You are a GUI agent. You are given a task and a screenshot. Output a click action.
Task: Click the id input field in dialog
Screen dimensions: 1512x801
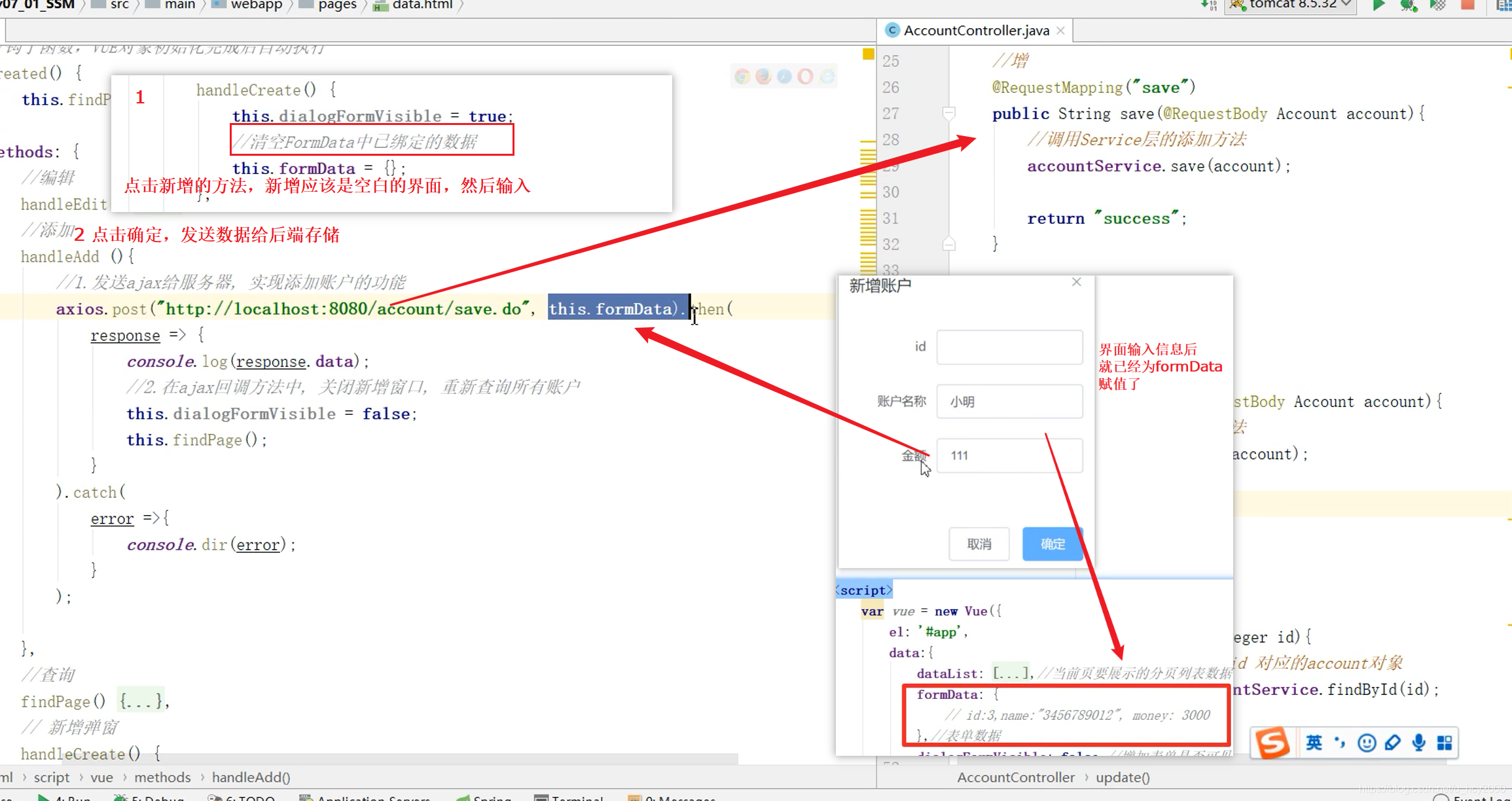(x=1009, y=346)
